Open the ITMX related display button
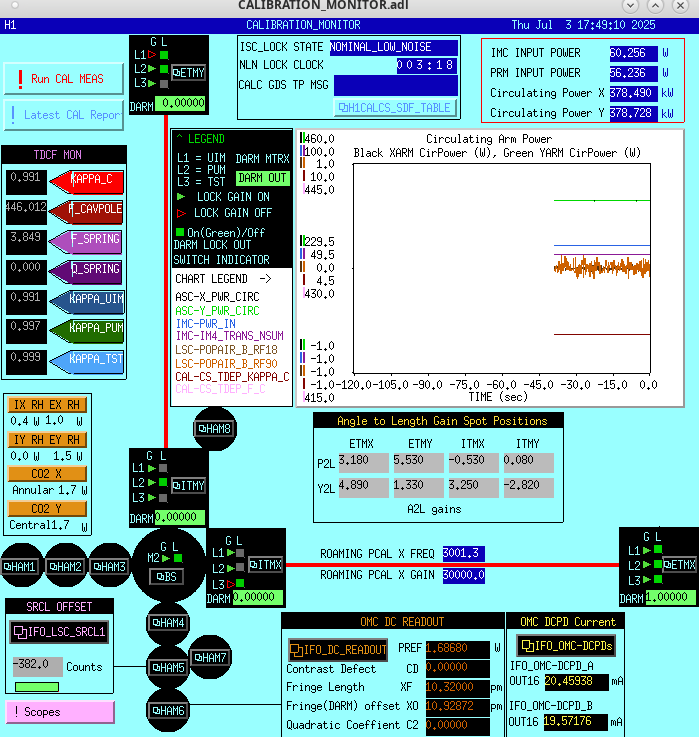 tap(266, 565)
